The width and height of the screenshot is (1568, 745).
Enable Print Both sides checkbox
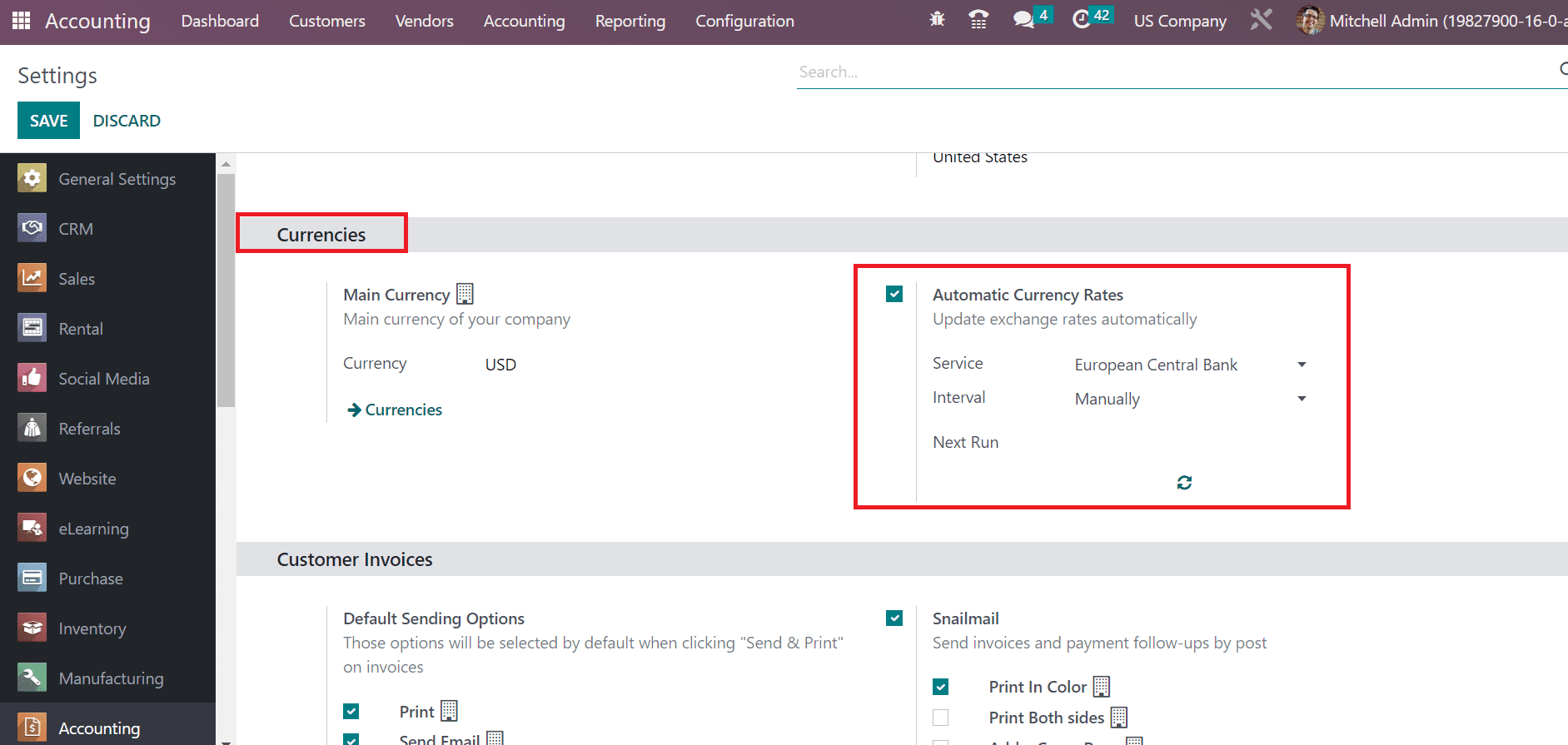(941, 718)
